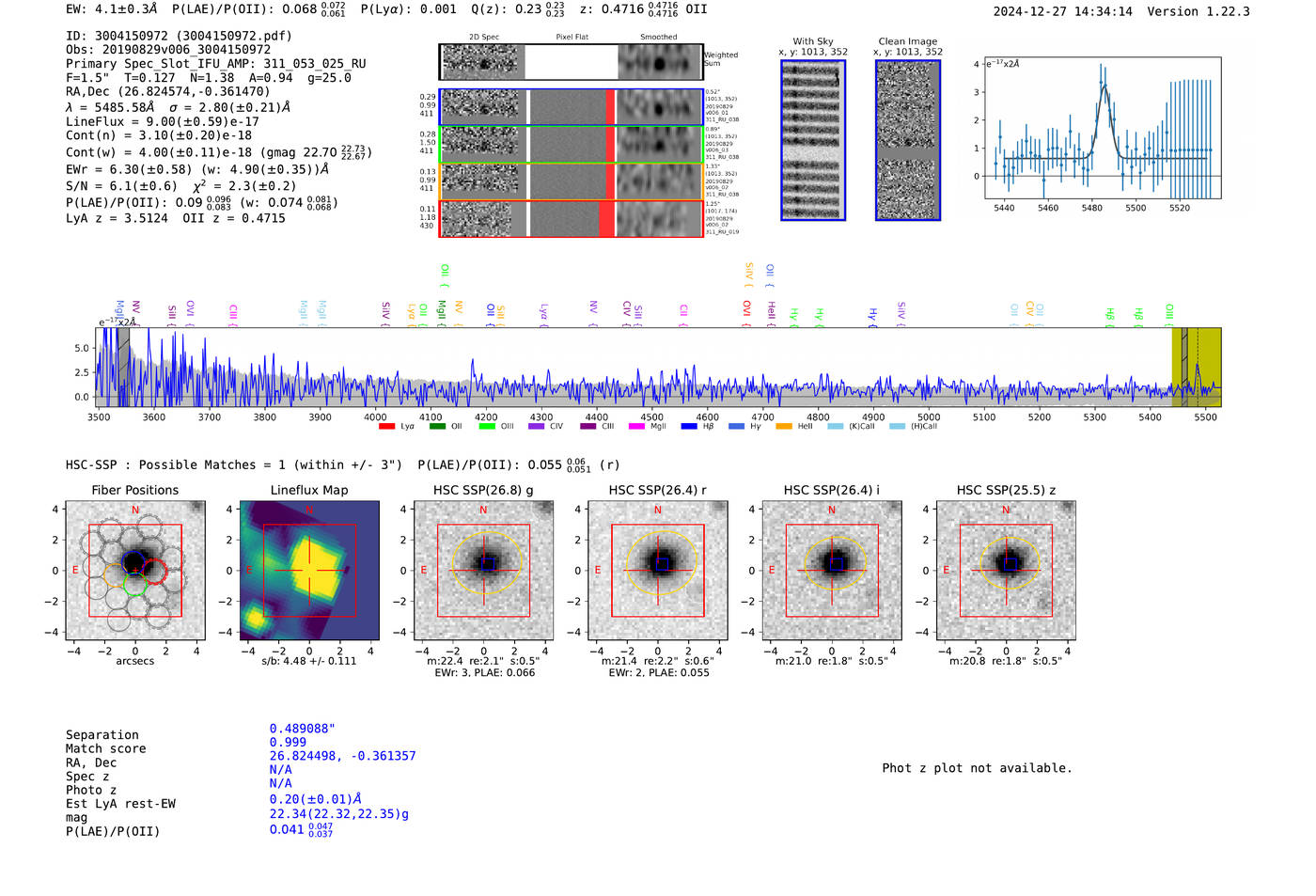Click the Clean Image cutout
The image size is (1316, 896).
[908, 140]
